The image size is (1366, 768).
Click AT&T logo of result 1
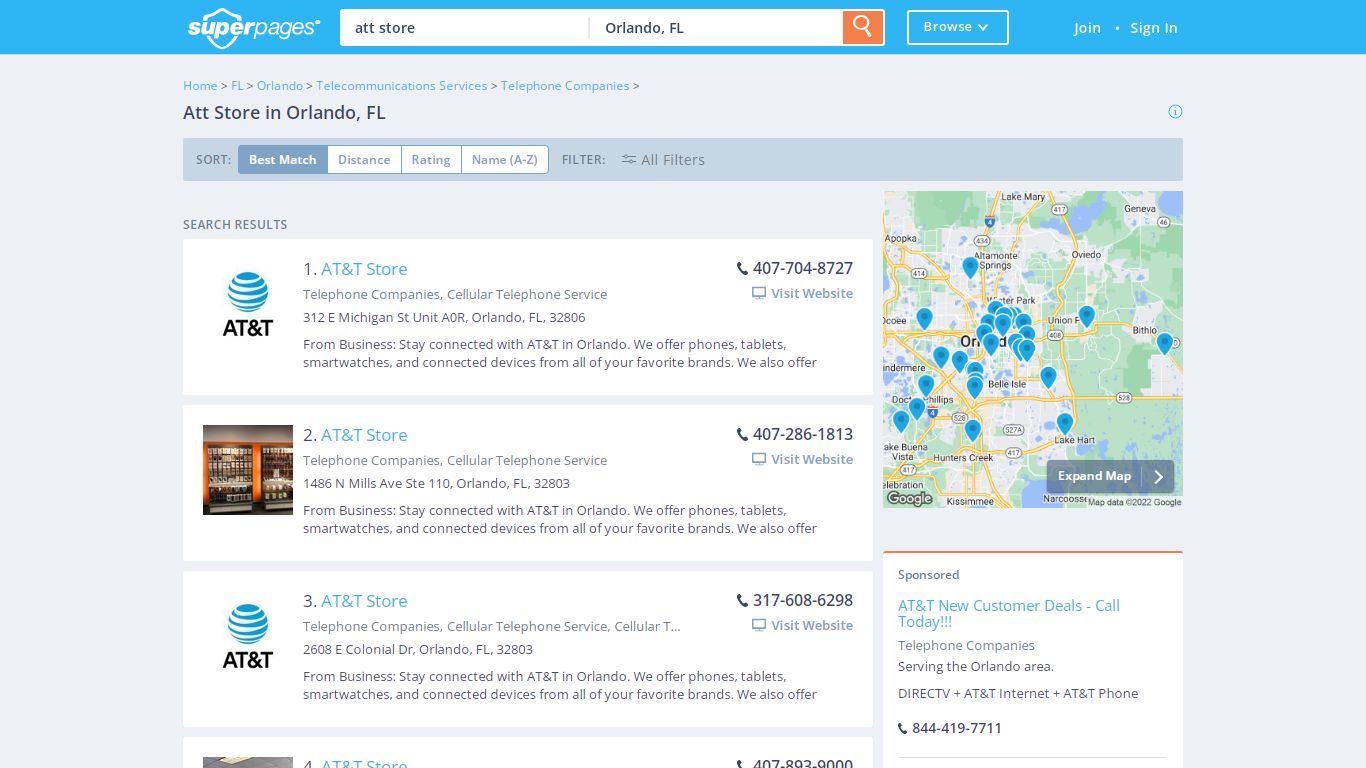[x=248, y=304]
